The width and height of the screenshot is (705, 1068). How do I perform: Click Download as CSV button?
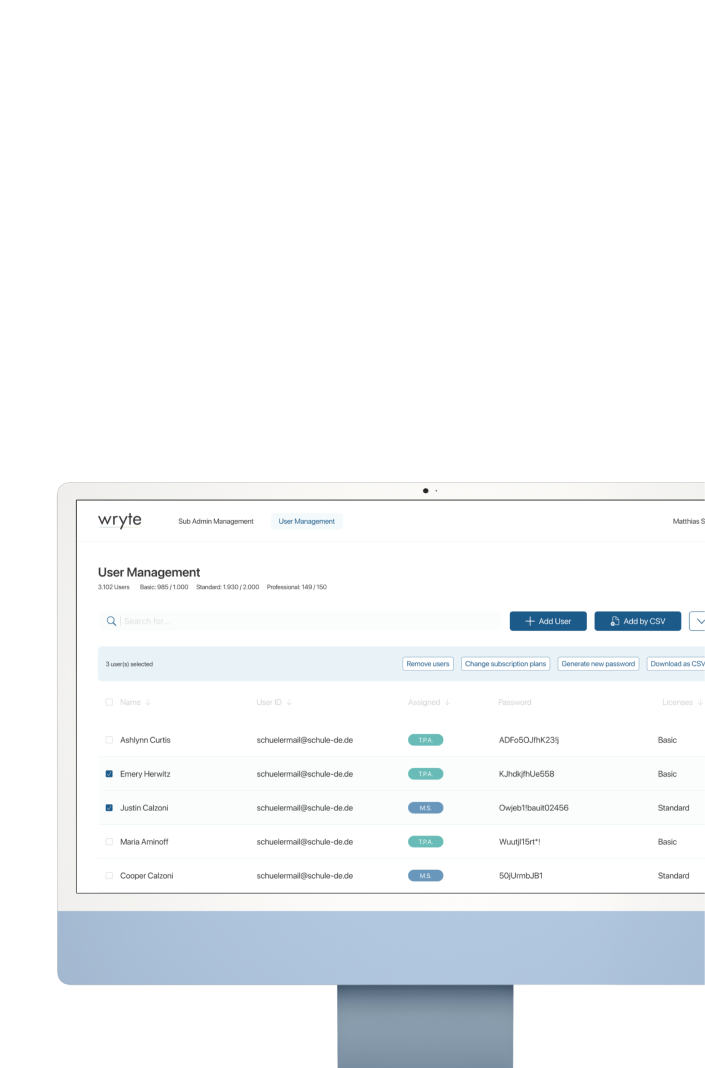676,663
